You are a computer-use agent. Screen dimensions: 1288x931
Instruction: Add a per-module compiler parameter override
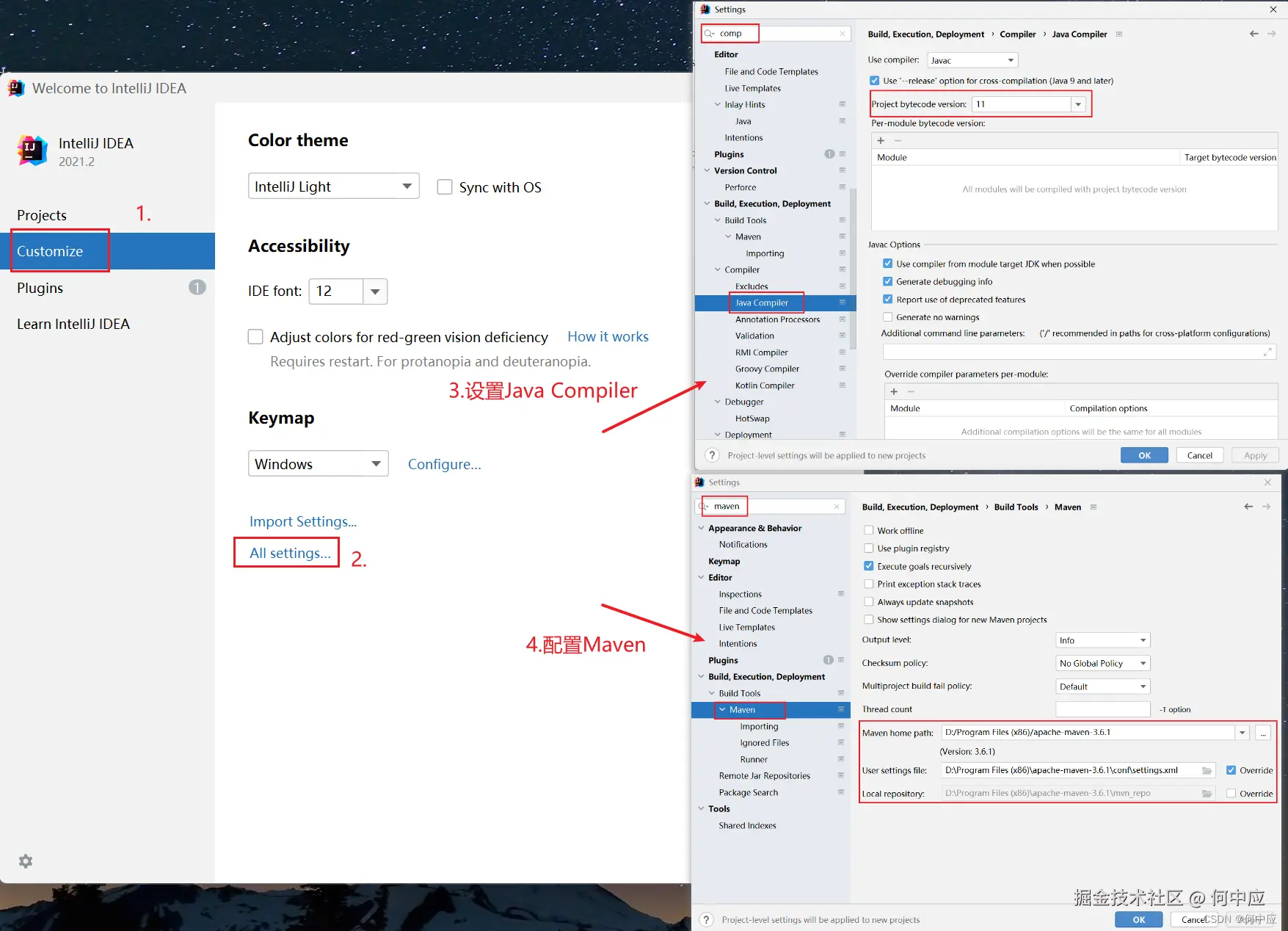(894, 391)
